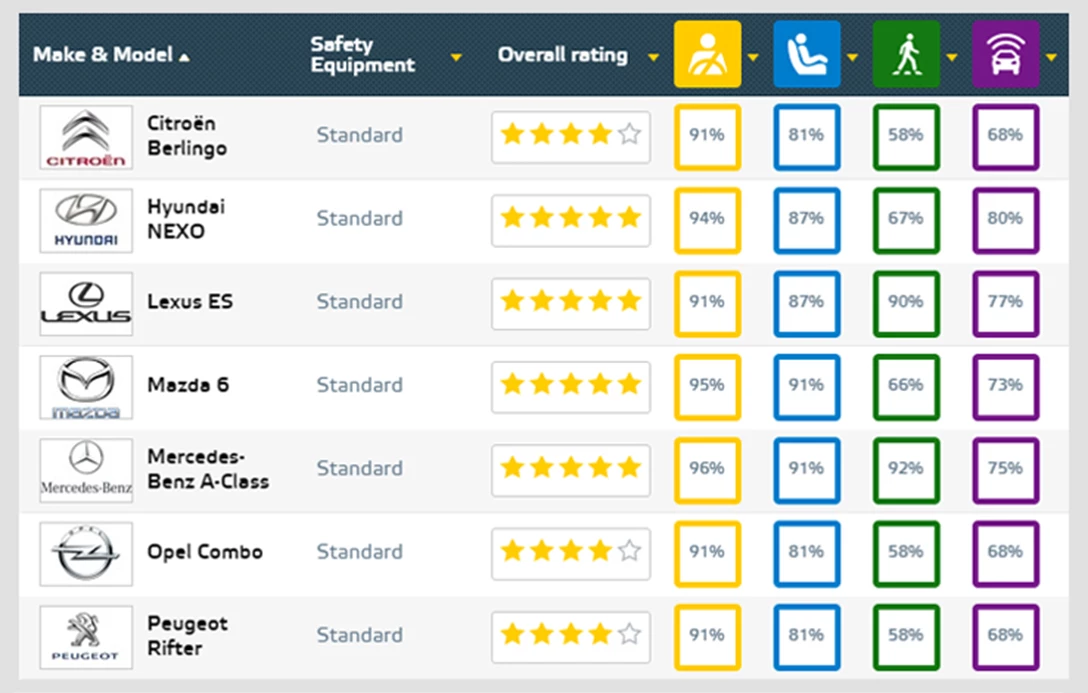Click Mazda 6 91% blue score box
Image resolution: width=1088 pixels, height=693 pixels.
click(x=806, y=385)
